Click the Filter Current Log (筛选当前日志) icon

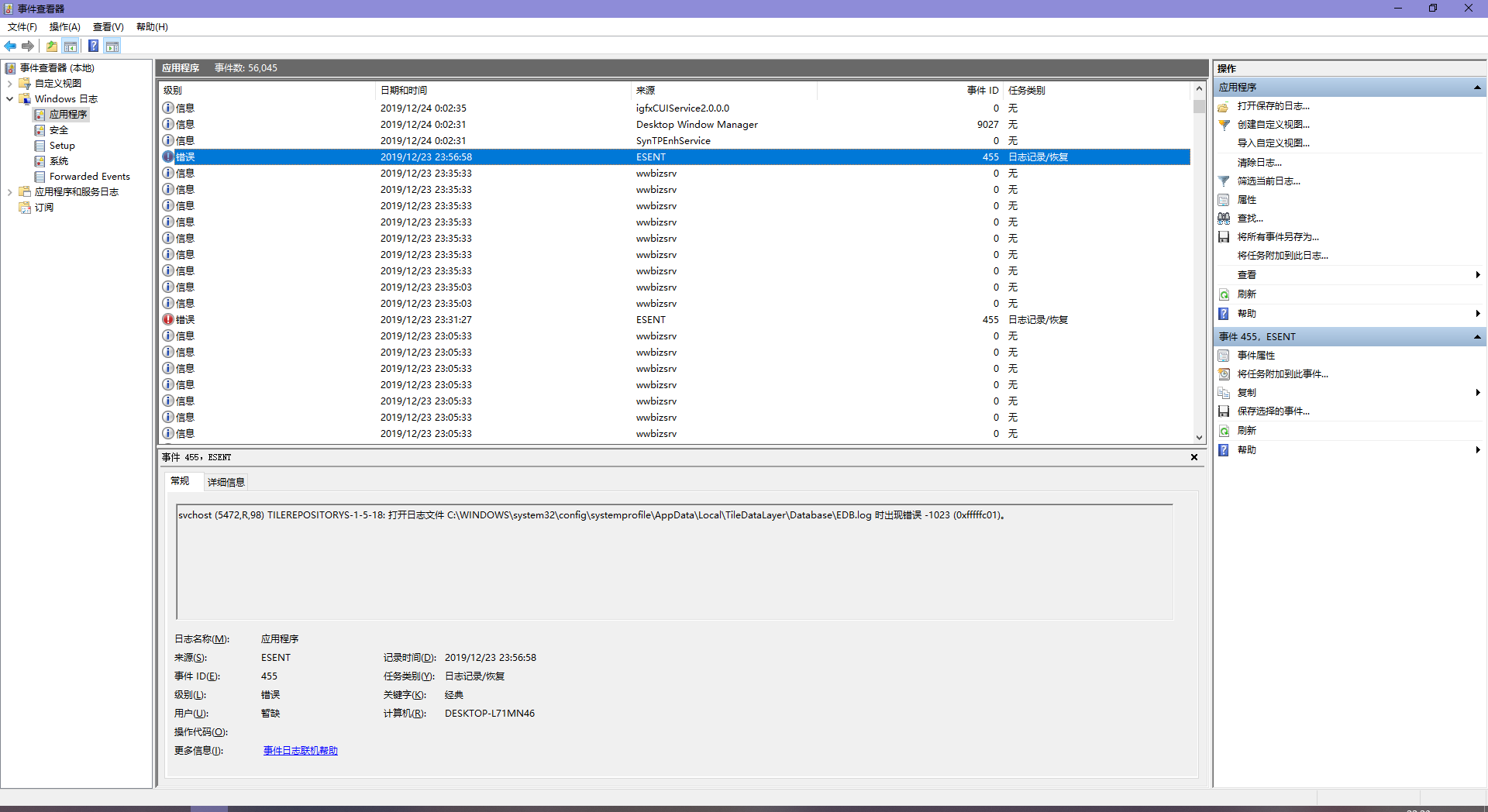click(1224, 181)
